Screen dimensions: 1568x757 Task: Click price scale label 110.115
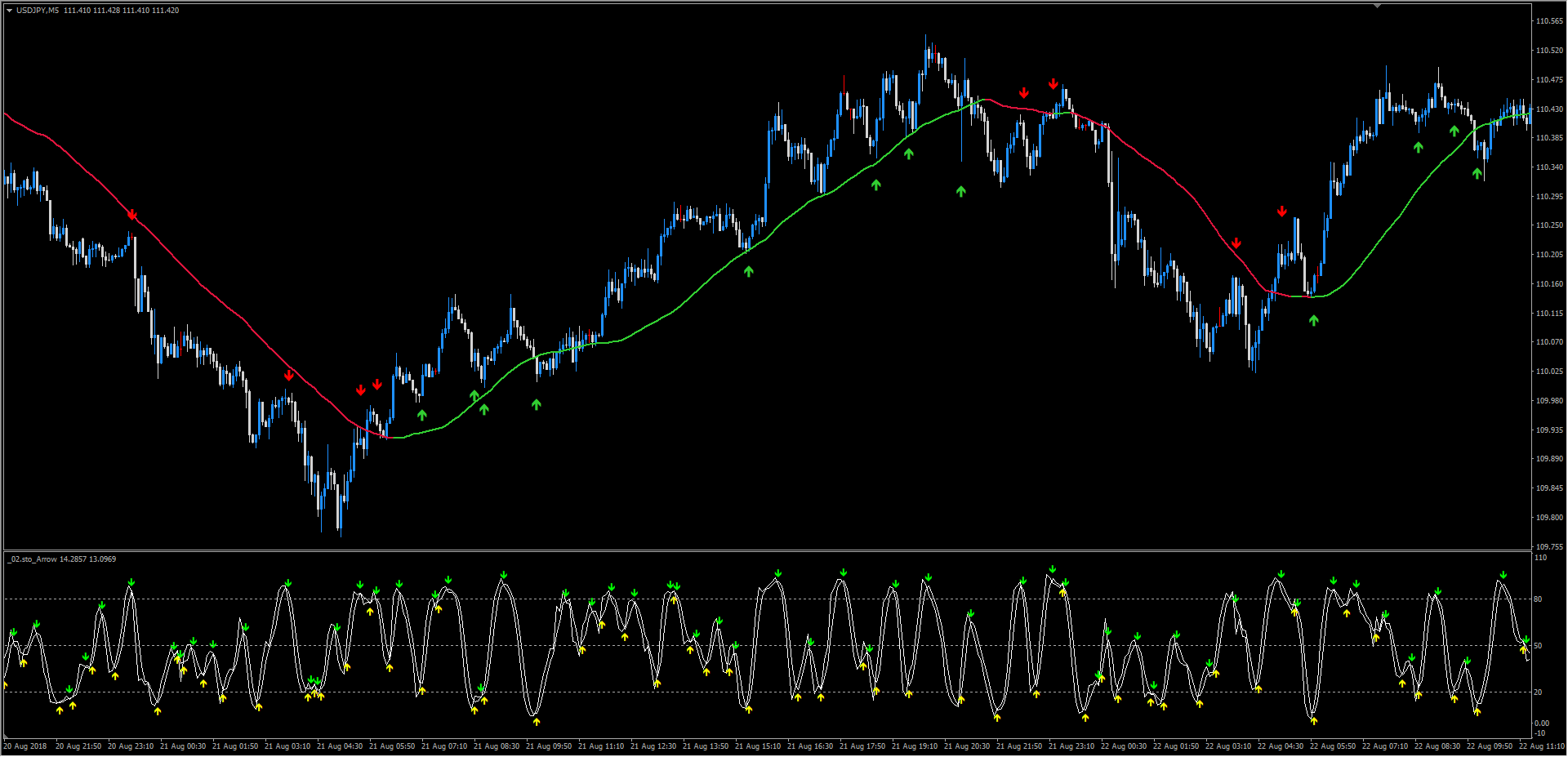[x=1549, y=314]
